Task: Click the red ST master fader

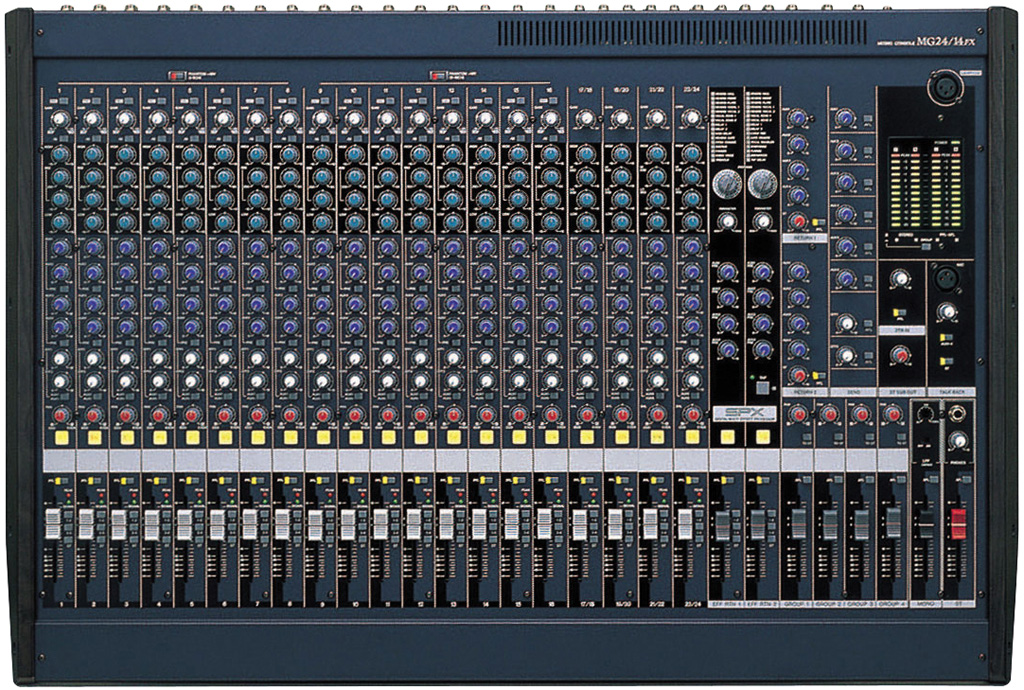Action: tap(958, 524)
